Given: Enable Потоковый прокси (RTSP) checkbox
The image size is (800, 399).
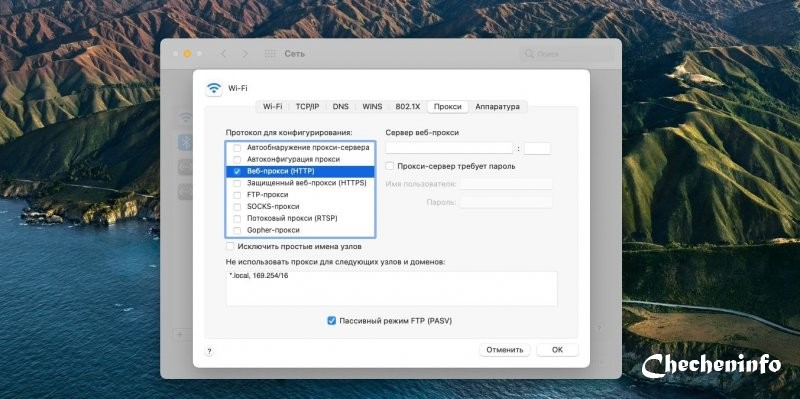Looking at the screenshot, I should pyautogui.click(x=237, y=218).
